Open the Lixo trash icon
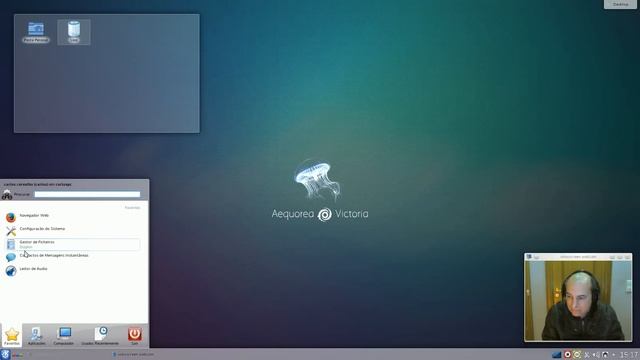 tap(74, 32)
